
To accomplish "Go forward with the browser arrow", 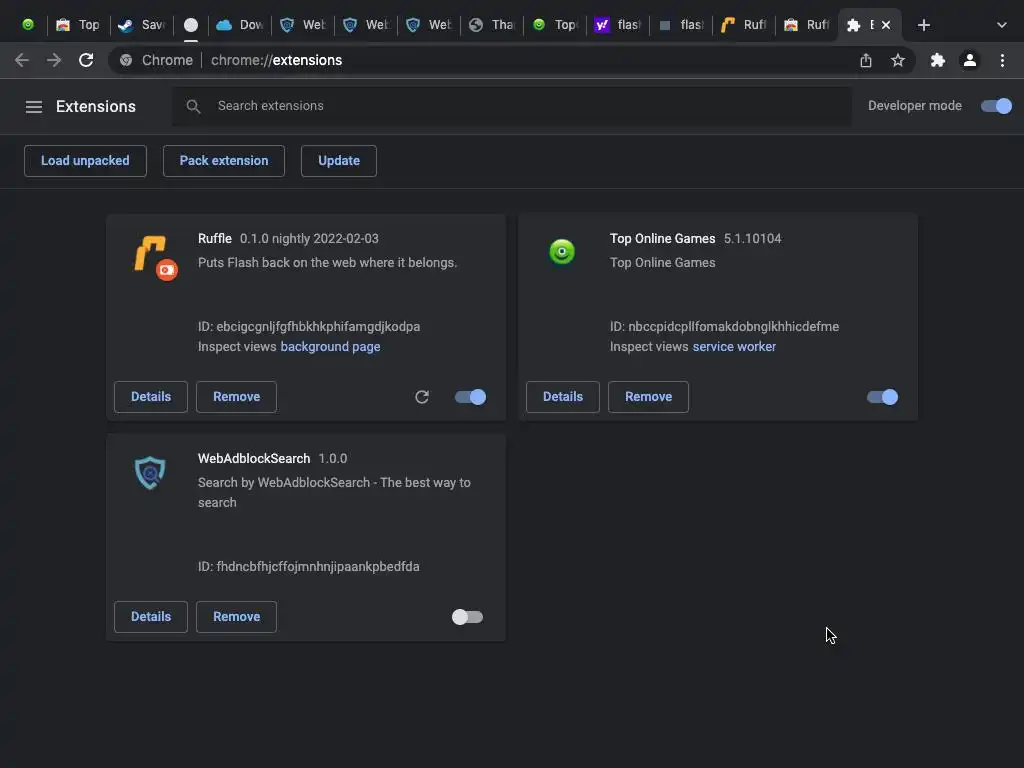I will [54, 60].
